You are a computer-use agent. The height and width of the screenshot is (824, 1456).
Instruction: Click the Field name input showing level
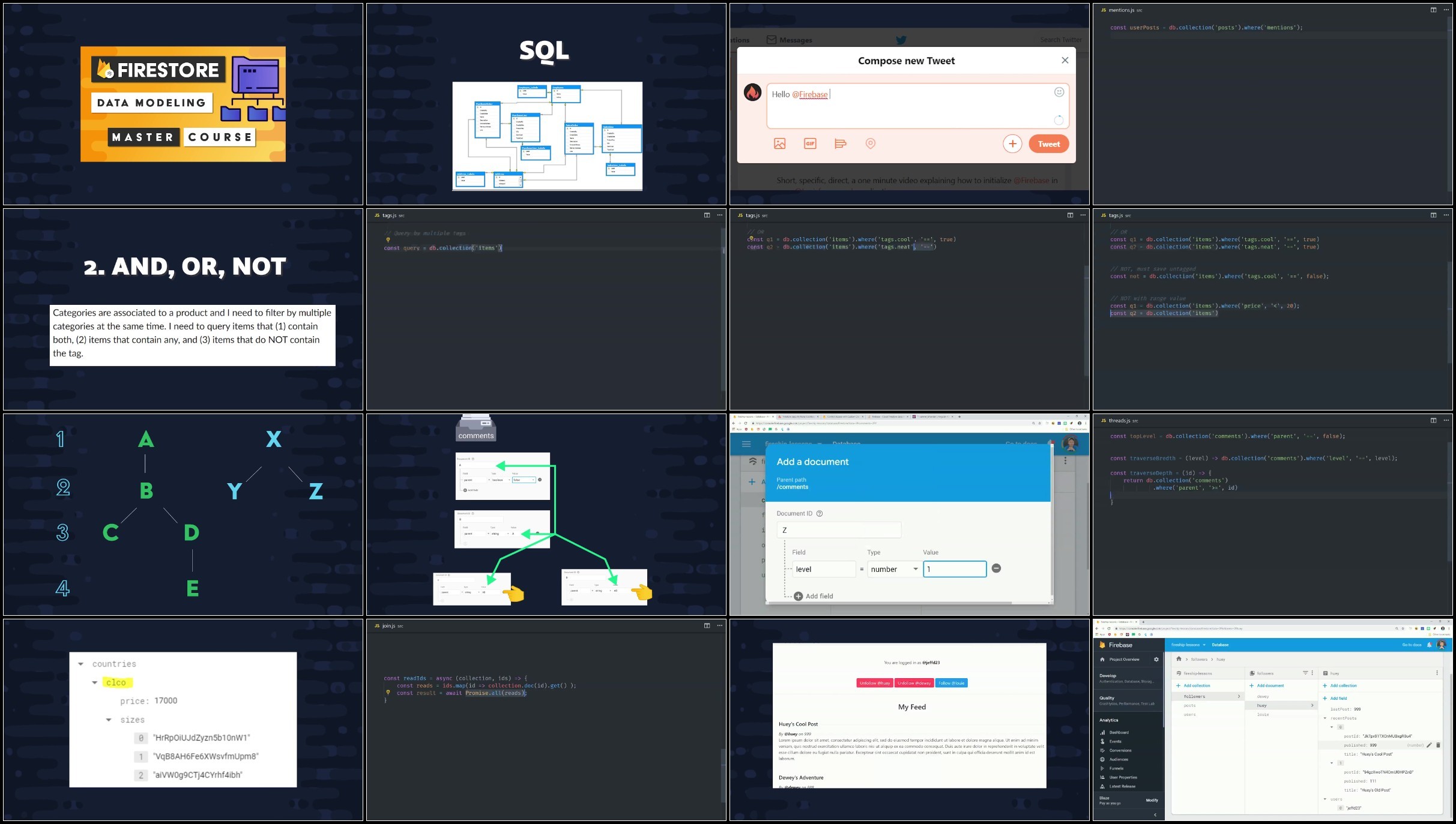coord(824,569)
